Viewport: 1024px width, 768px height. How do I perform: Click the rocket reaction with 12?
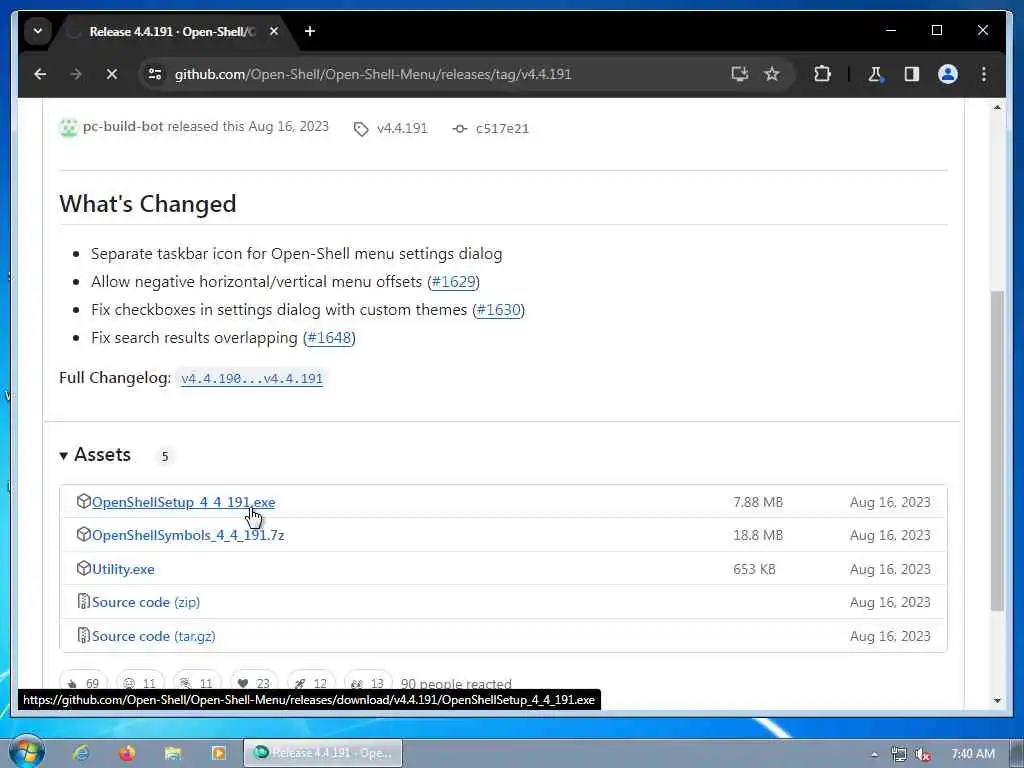(310, 683)
